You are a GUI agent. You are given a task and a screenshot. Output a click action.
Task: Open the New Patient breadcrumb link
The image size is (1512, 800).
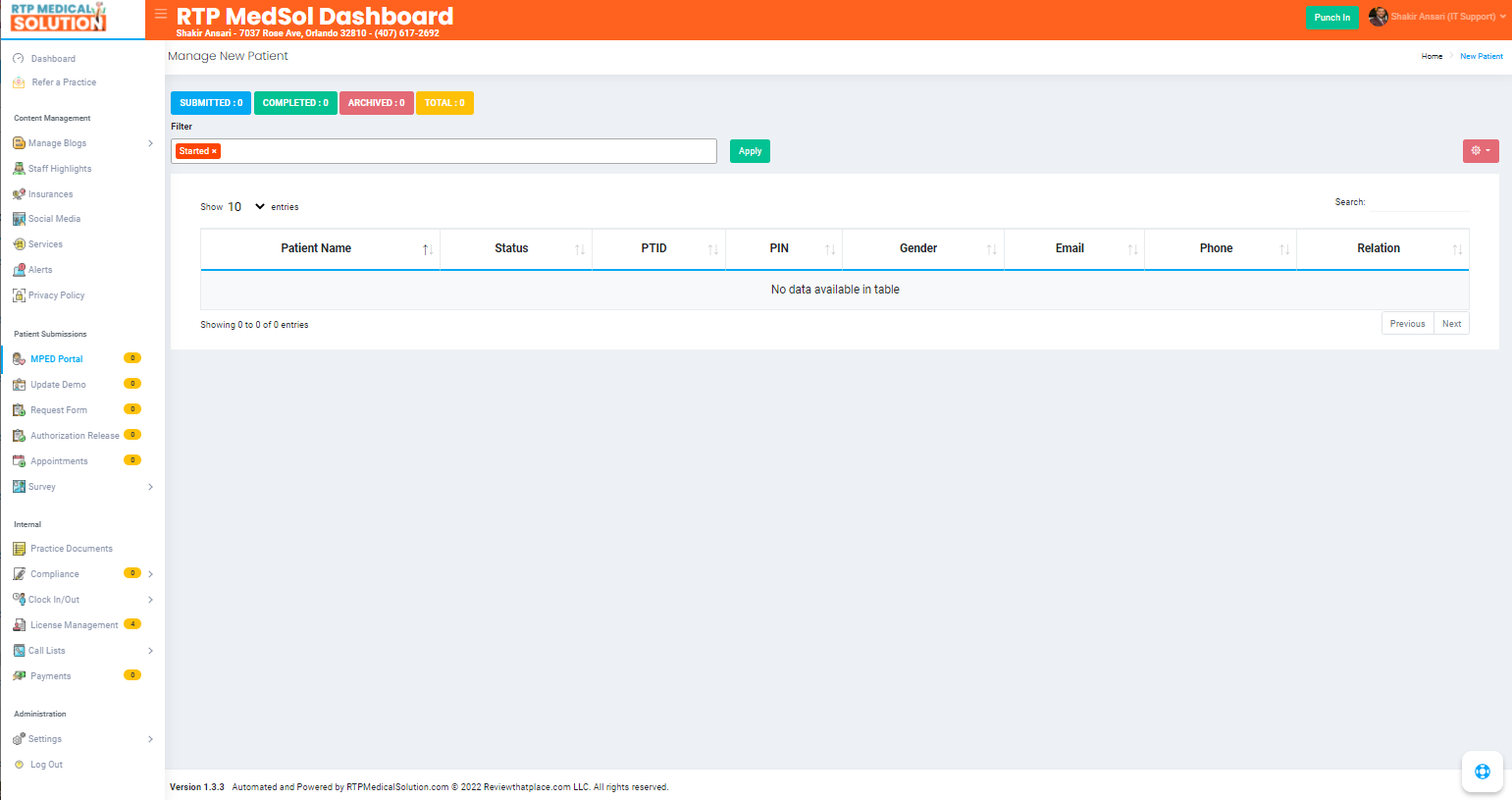pos(1481,56)
